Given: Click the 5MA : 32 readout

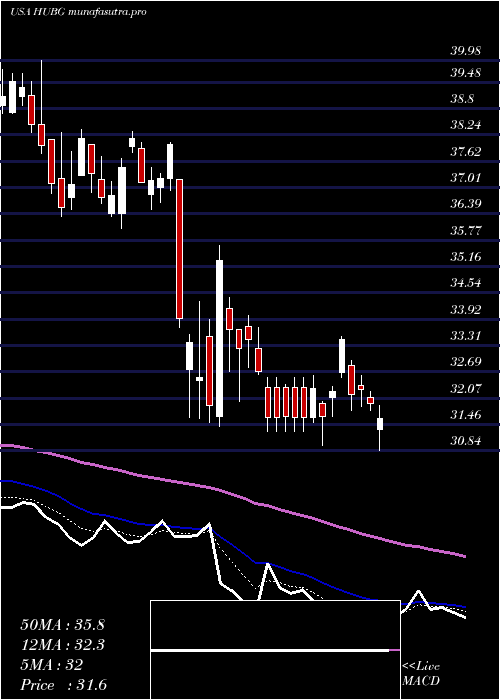Looking at the screenshot, I should coord(51,665).
